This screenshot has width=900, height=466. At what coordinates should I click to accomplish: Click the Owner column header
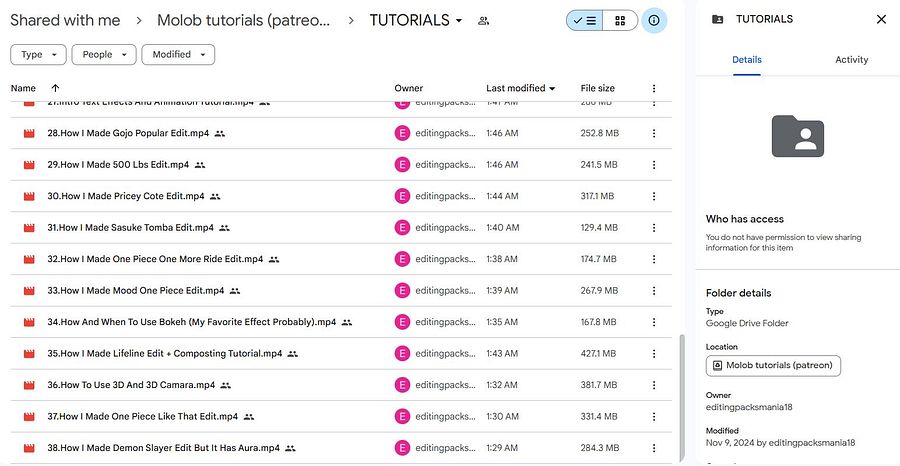pos(409,88)
